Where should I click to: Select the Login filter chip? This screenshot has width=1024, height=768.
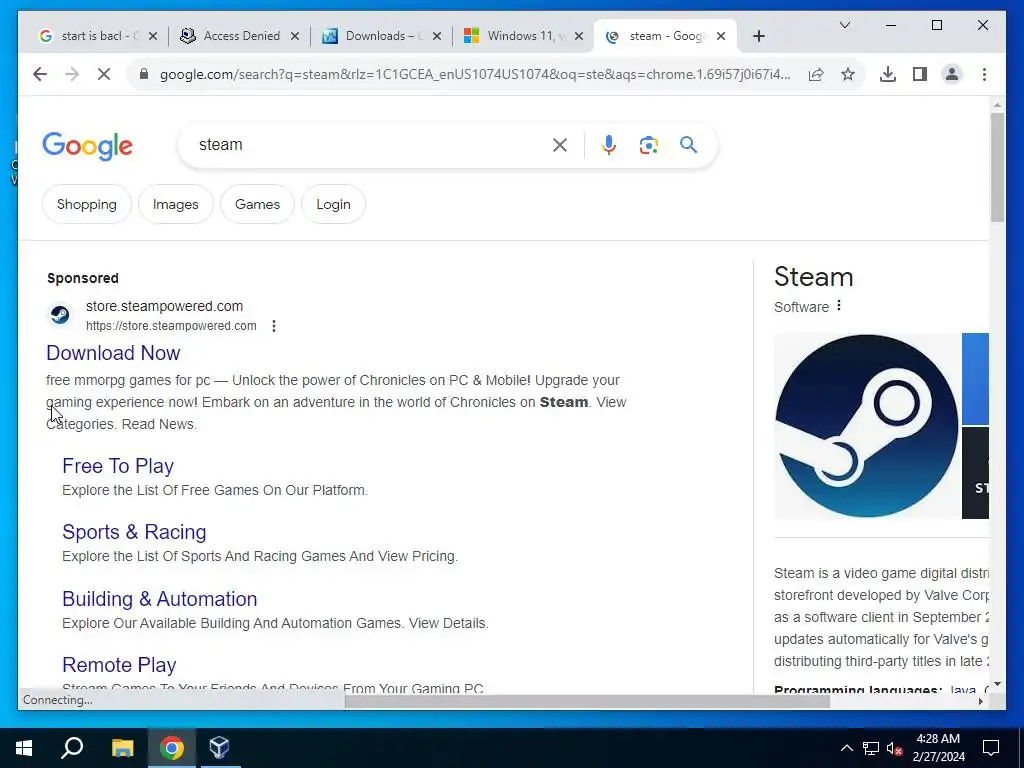click(x=333, y=204)
